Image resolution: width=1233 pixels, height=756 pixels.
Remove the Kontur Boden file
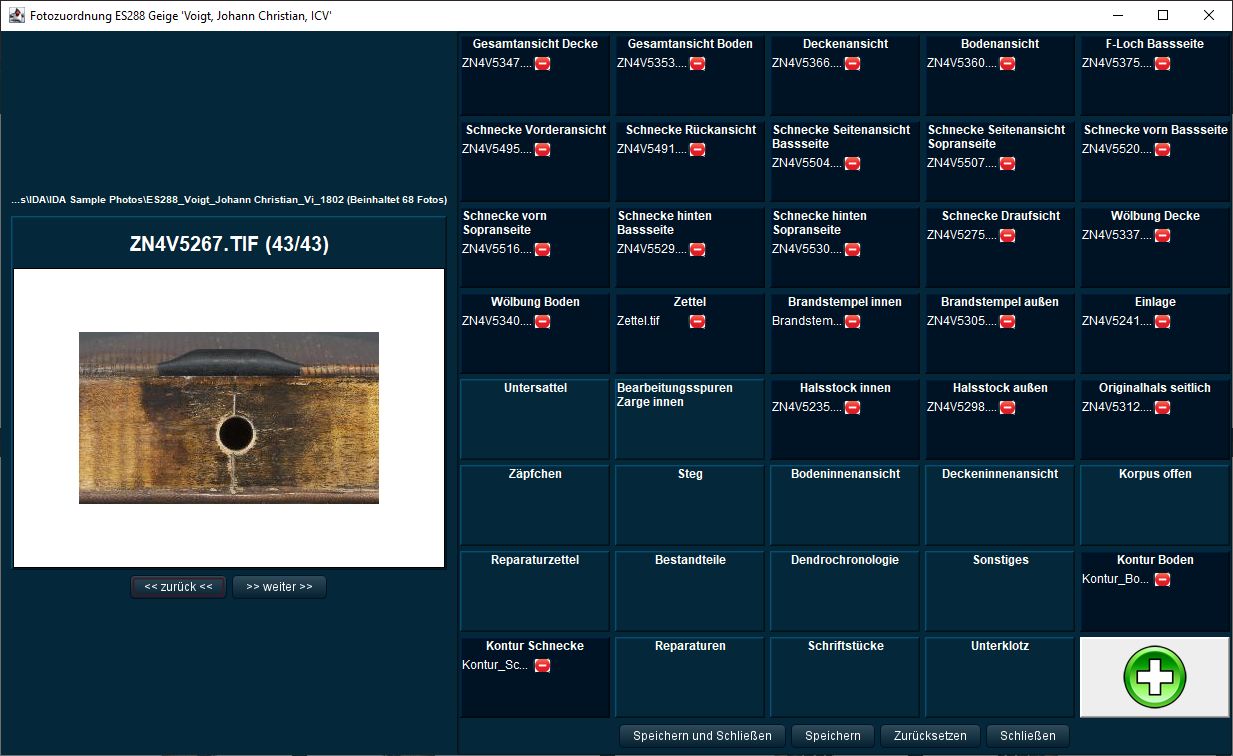1162,580
